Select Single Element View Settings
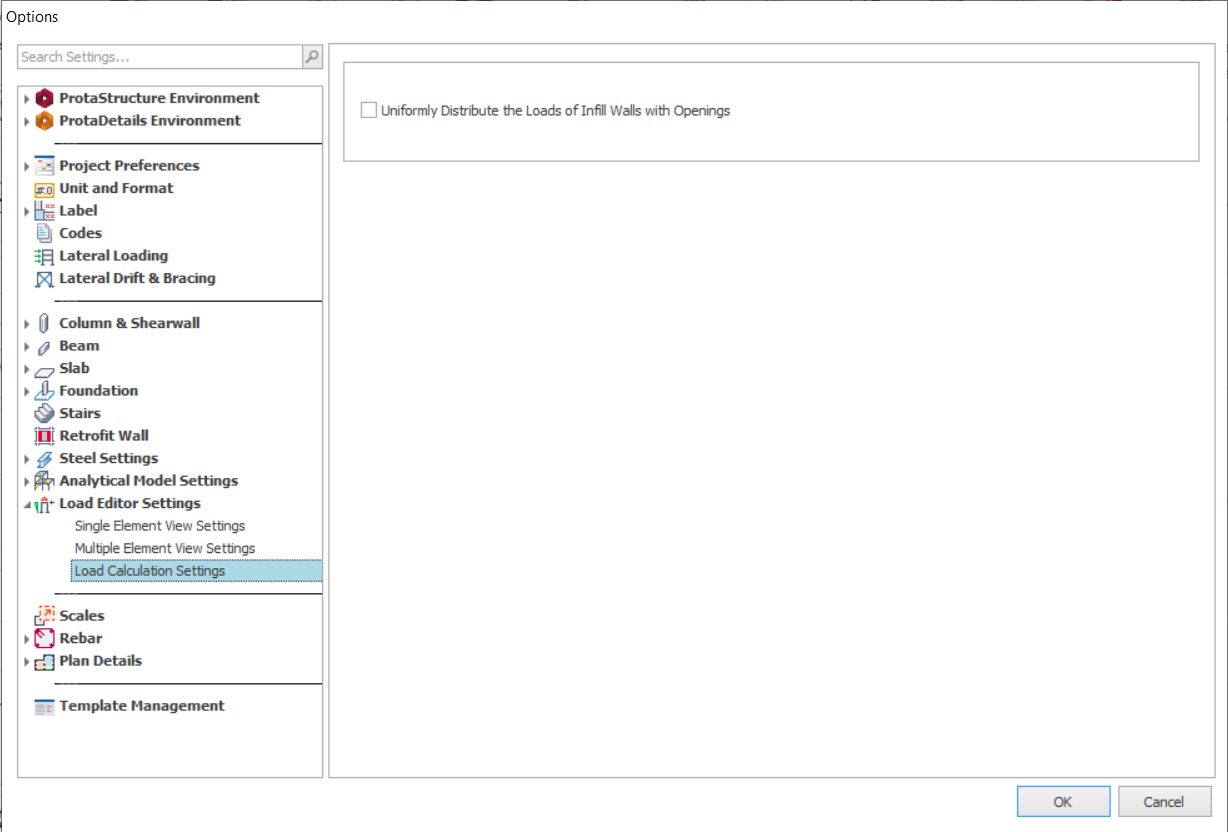The height and width of the screenshot is (832, 1228). pyautogui.click(x=159, y=526)
